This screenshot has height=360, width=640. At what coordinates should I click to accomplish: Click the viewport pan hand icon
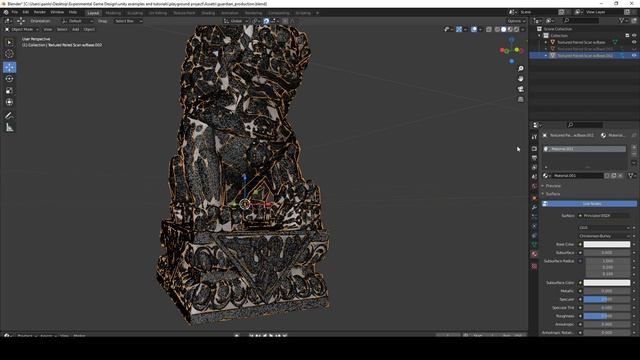click(x=520, y=78)
